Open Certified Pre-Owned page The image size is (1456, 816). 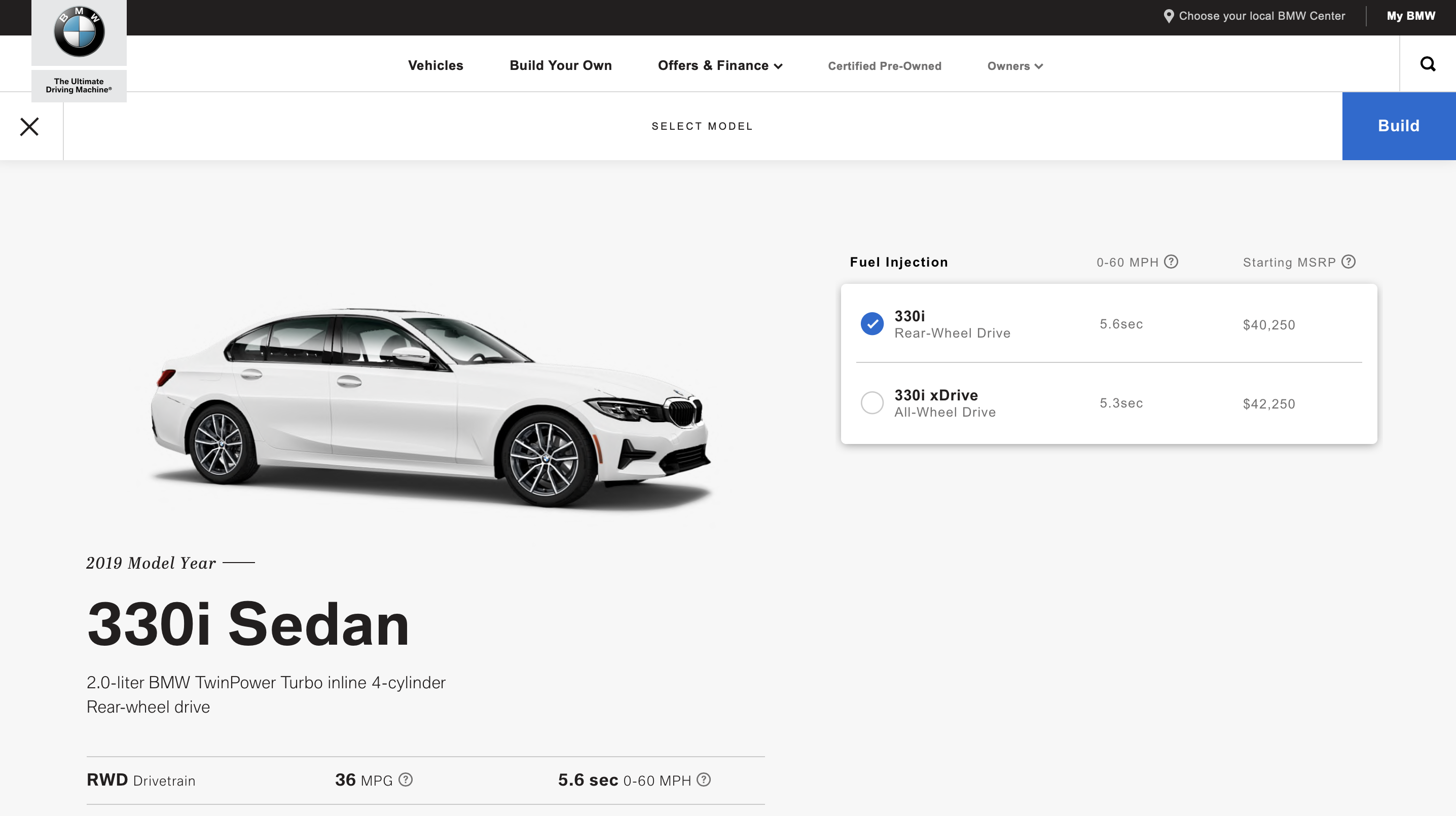pyautogui.click(x=885, y=66)
